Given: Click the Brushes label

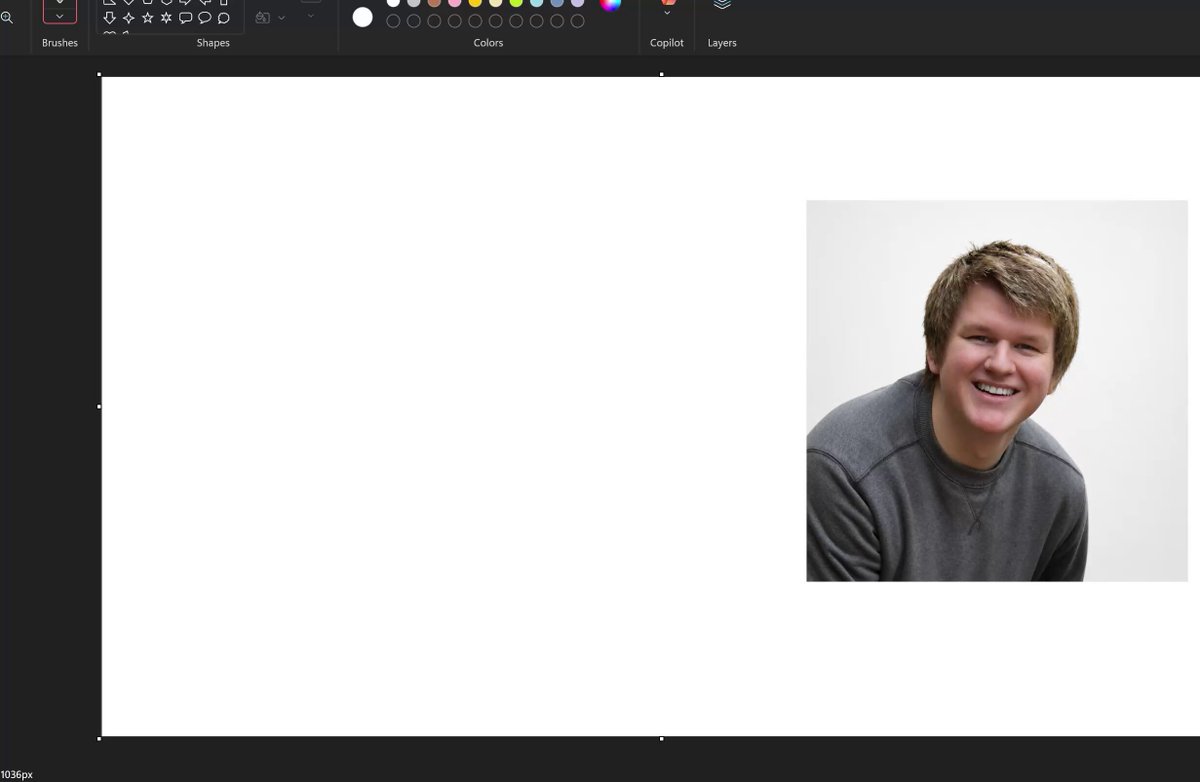Looking at the screenshot, I should [x=60, y=43].
